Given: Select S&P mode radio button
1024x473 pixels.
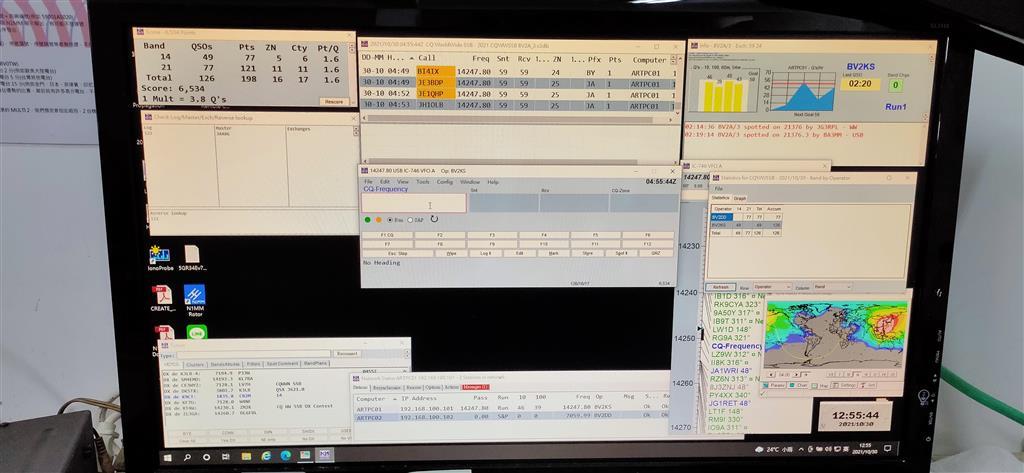Looking at the screenshot, I should click(x=415, y=220).
